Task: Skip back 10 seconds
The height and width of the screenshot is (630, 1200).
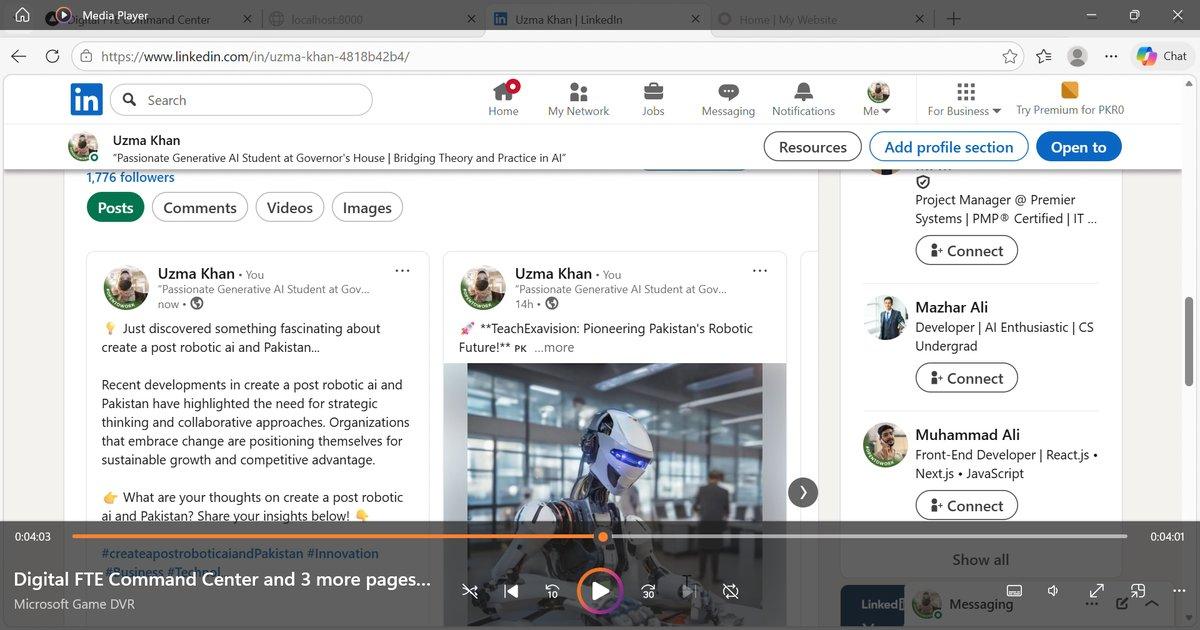Action: pyautogui.click(x=552, y=591)
